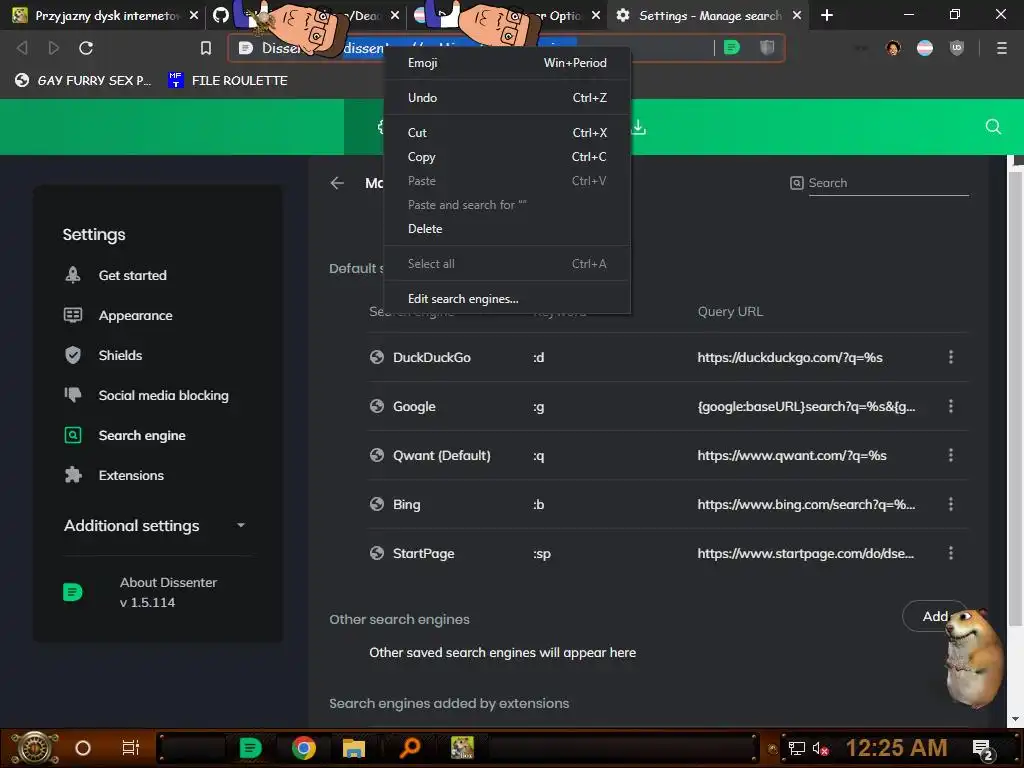Open more actions for Bing
The height and width of the screenshot is (768, 1024).
pyautogui.click(x=950, y=504)
